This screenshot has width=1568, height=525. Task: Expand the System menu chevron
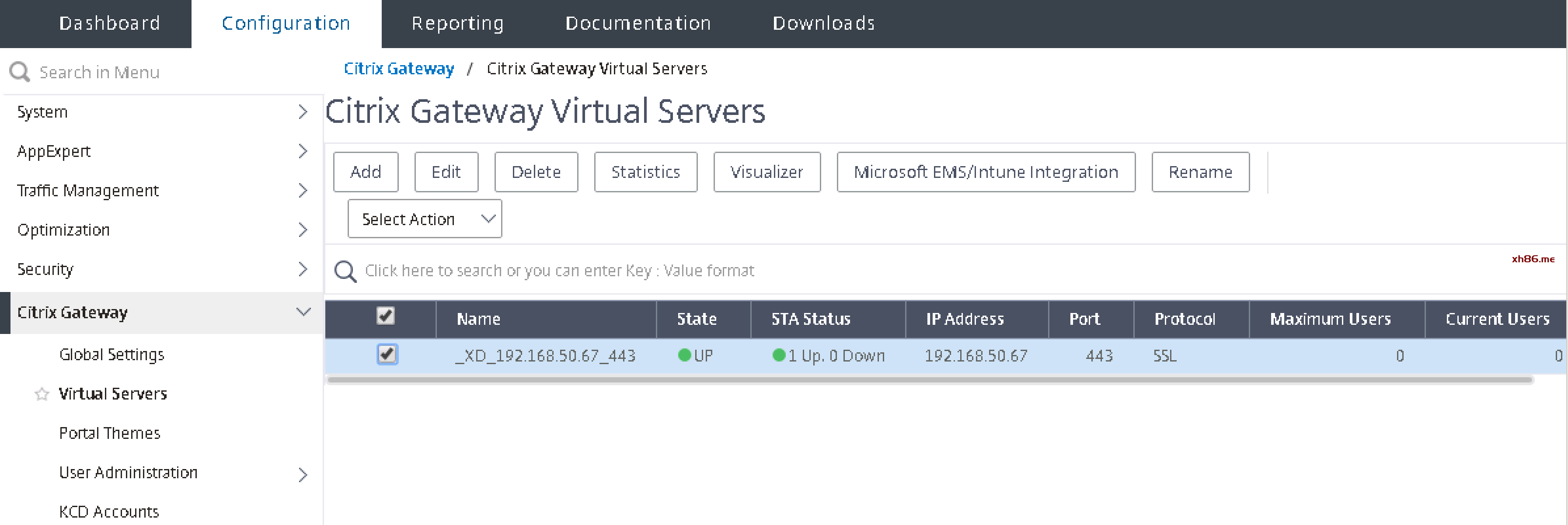coord(303,112)
